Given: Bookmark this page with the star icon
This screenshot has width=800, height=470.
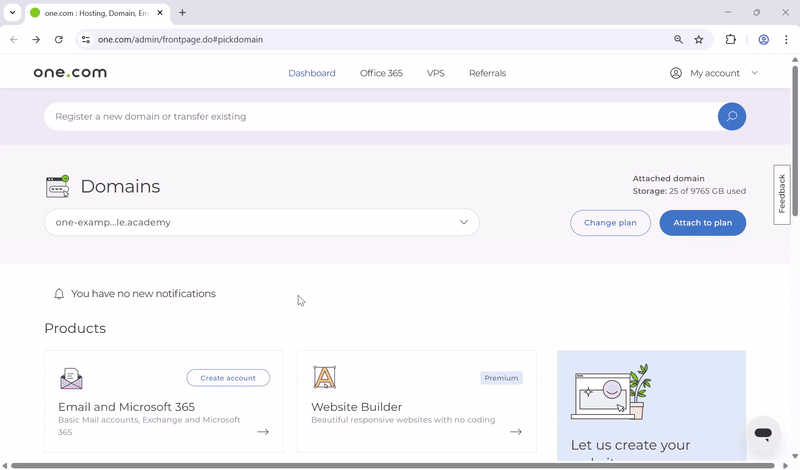Looking at the screenshot, I should tap(699, 39).
